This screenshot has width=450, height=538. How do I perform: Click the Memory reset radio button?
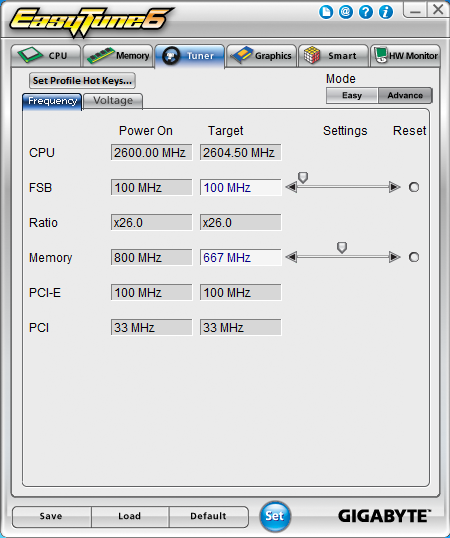coord(414,257)
